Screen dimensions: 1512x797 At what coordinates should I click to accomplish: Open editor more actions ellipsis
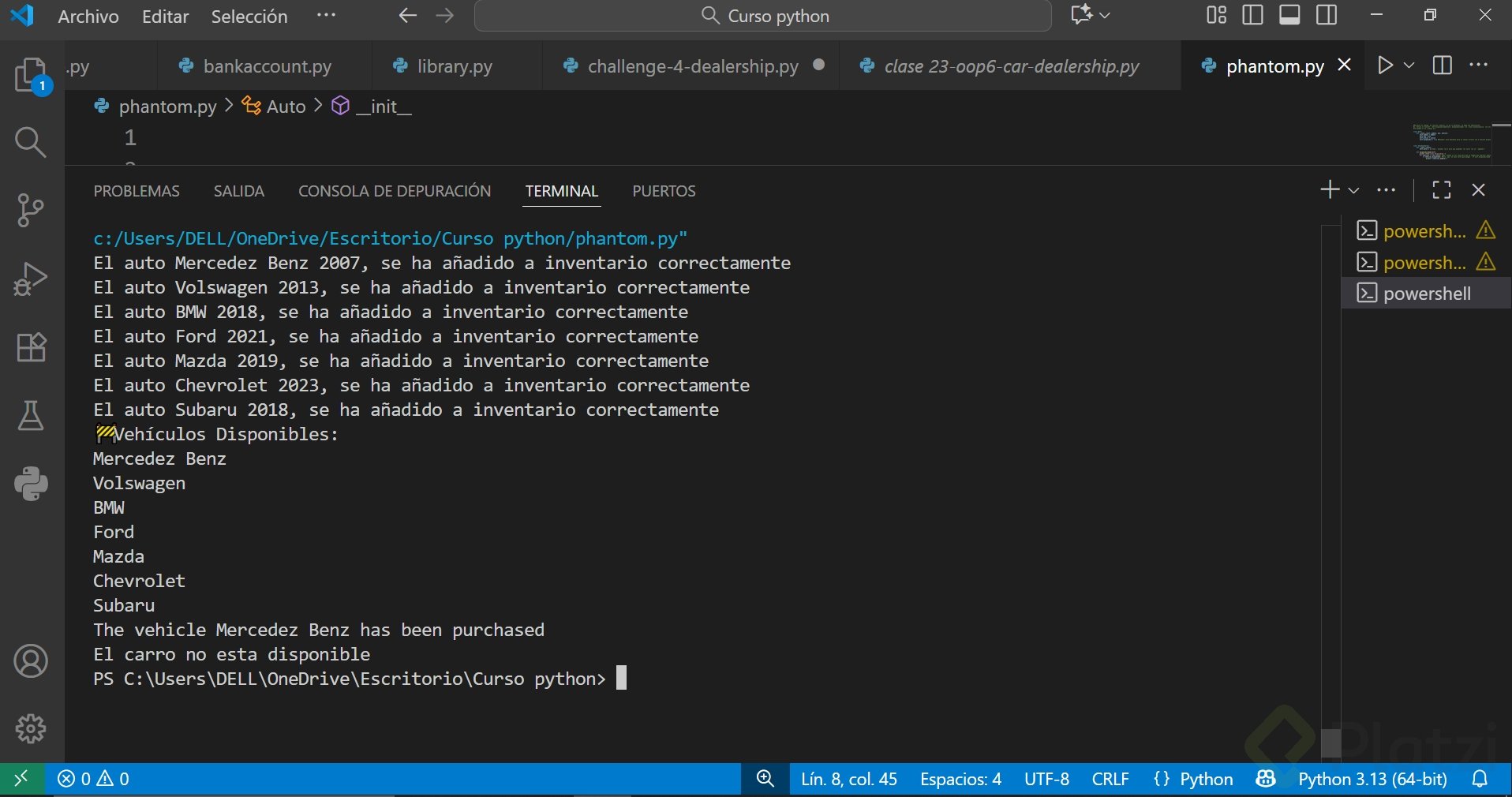coord(1479,65)
